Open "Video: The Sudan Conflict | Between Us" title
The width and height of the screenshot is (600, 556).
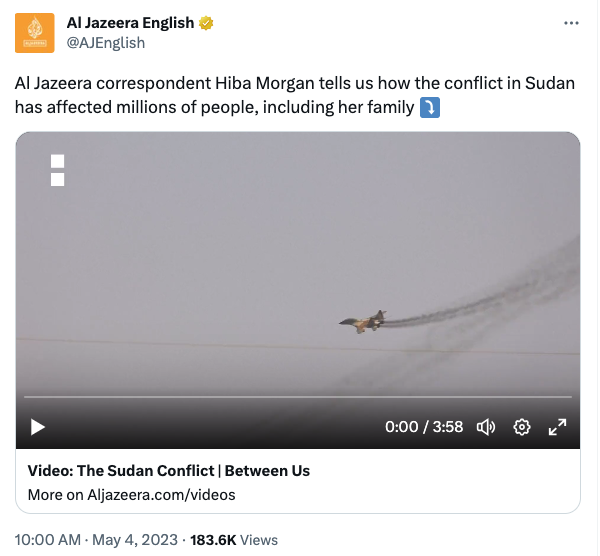(169, 470)
